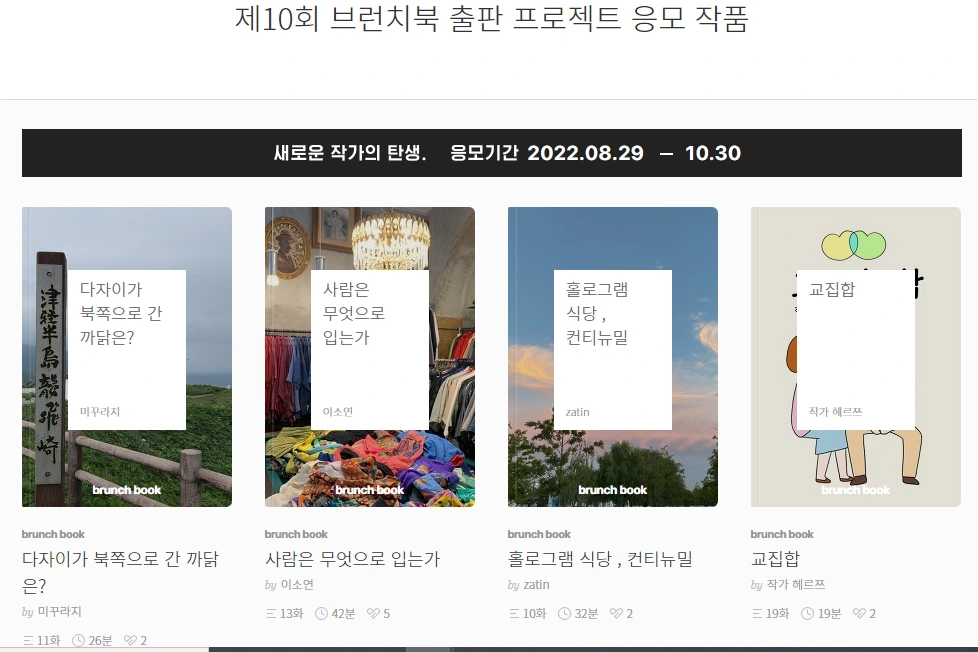The image size is (978, 652).
Task: Open the 사람은 무엇으로 입는가 book cover
Action: pos(370,357)
